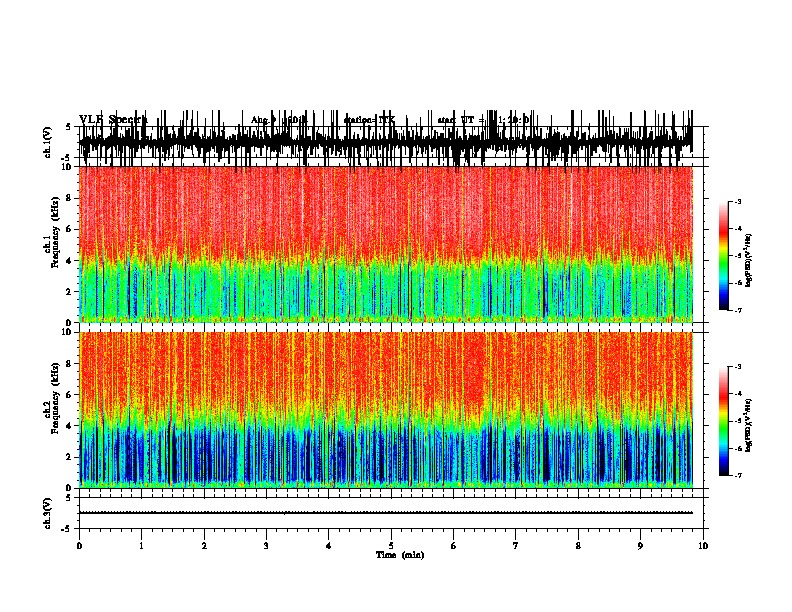Image resolution: width=792 pixels, height=612 pixels.
Task: Click the 6 kHz tick on ch.1 axis
Action: 69,229
